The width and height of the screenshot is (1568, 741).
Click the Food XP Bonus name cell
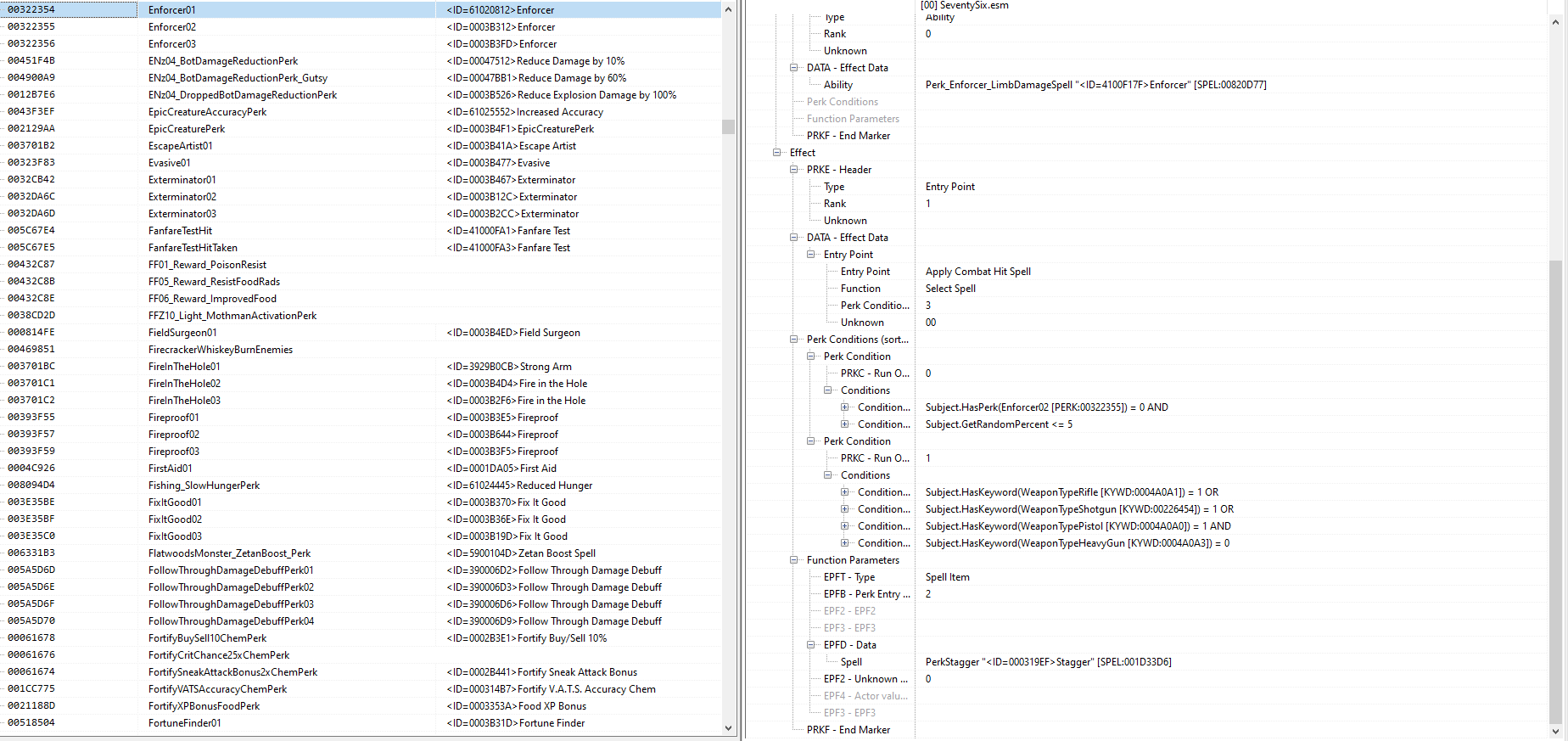click(517, 706)
